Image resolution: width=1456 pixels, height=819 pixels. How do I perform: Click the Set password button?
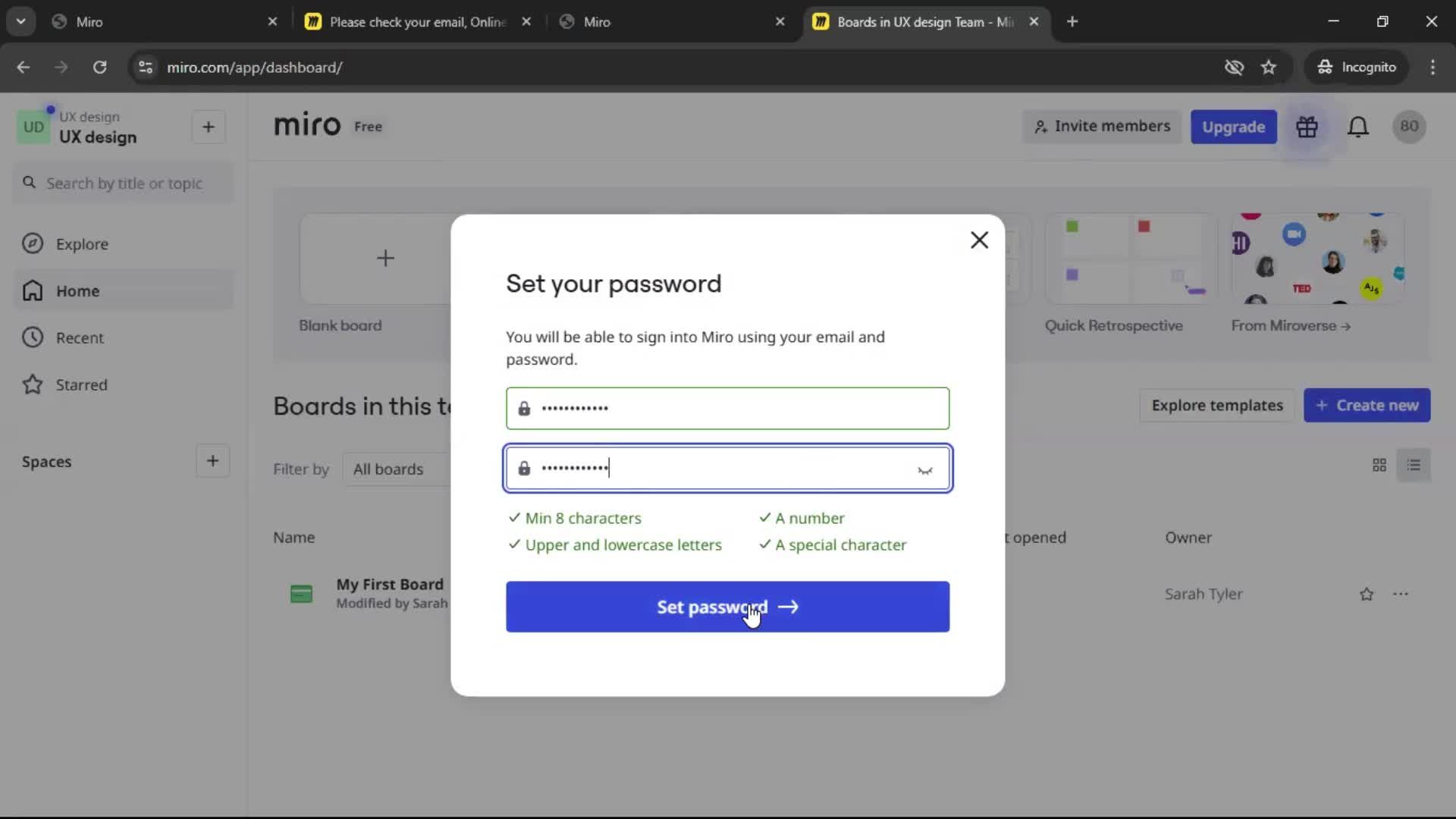point(727,607)
